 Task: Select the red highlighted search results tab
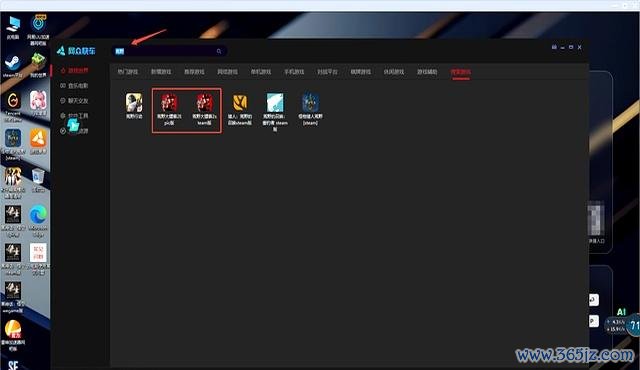coord(460,72)
